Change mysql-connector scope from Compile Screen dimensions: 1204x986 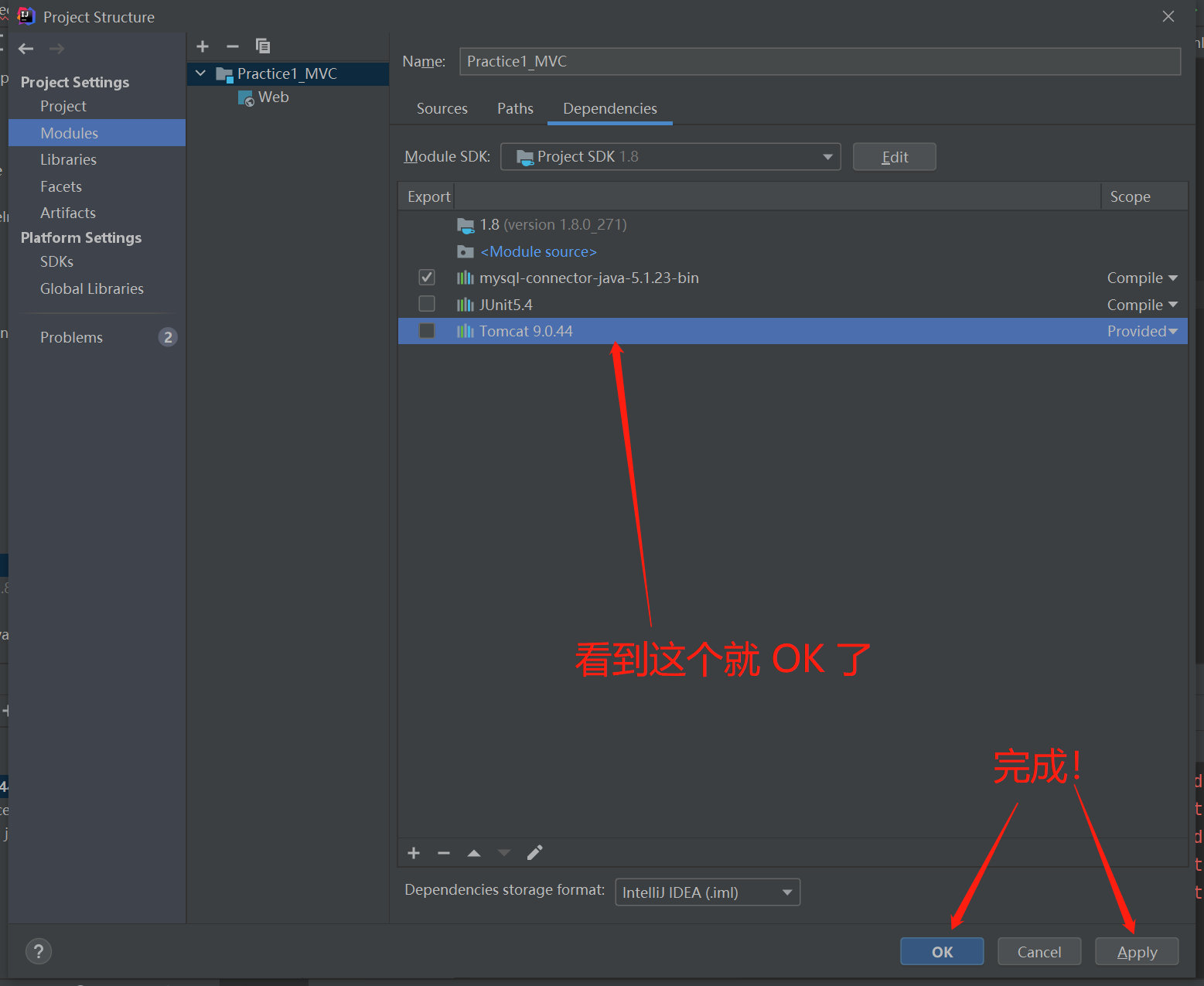(x=1142, y=278)
